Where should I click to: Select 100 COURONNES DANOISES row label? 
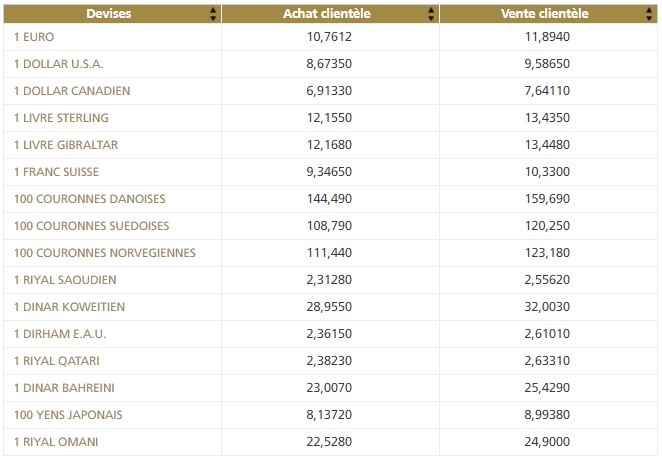(90, 199)
